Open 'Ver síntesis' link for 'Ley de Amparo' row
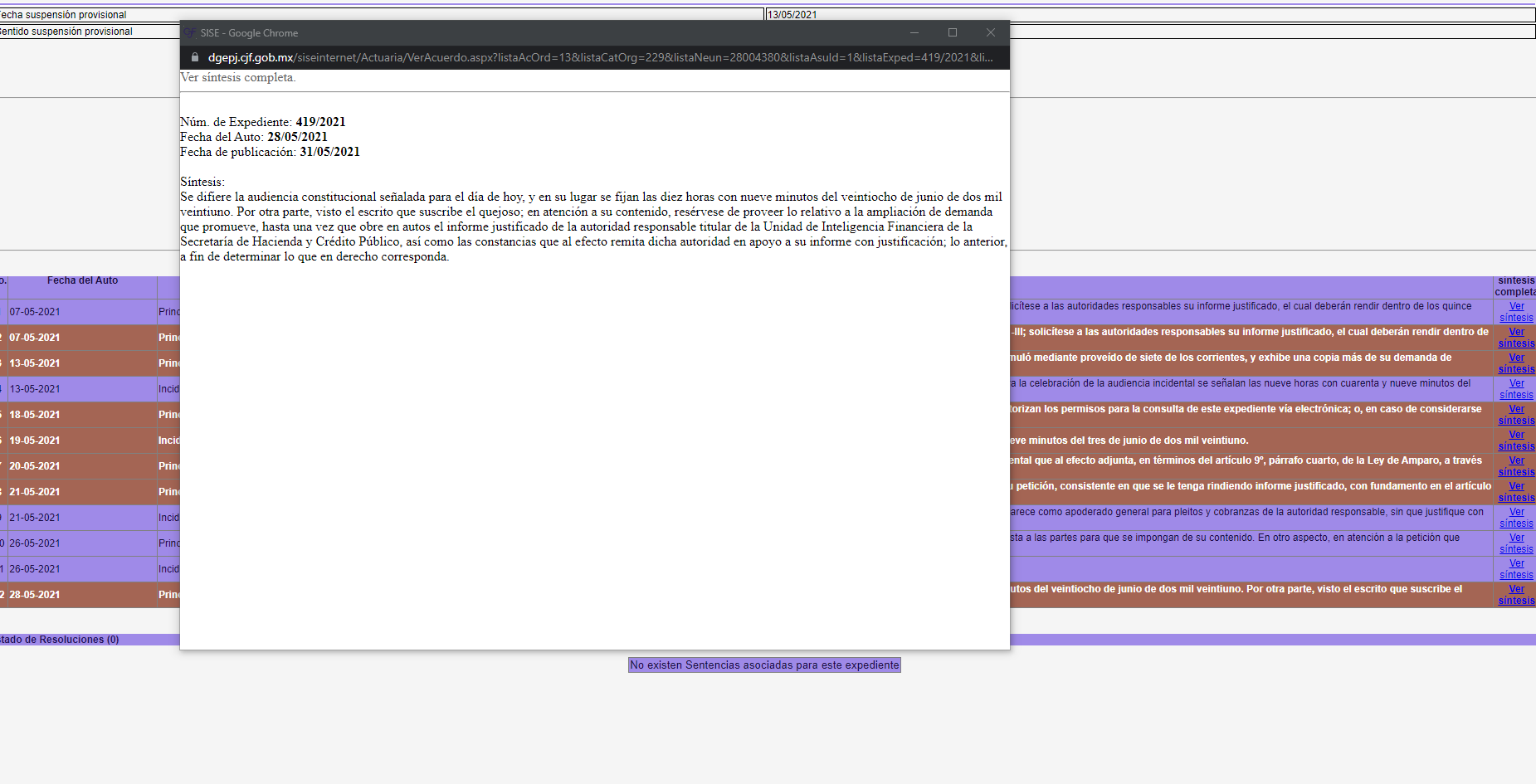This screenshot has height=784, width=1536. coord(1516,466)
